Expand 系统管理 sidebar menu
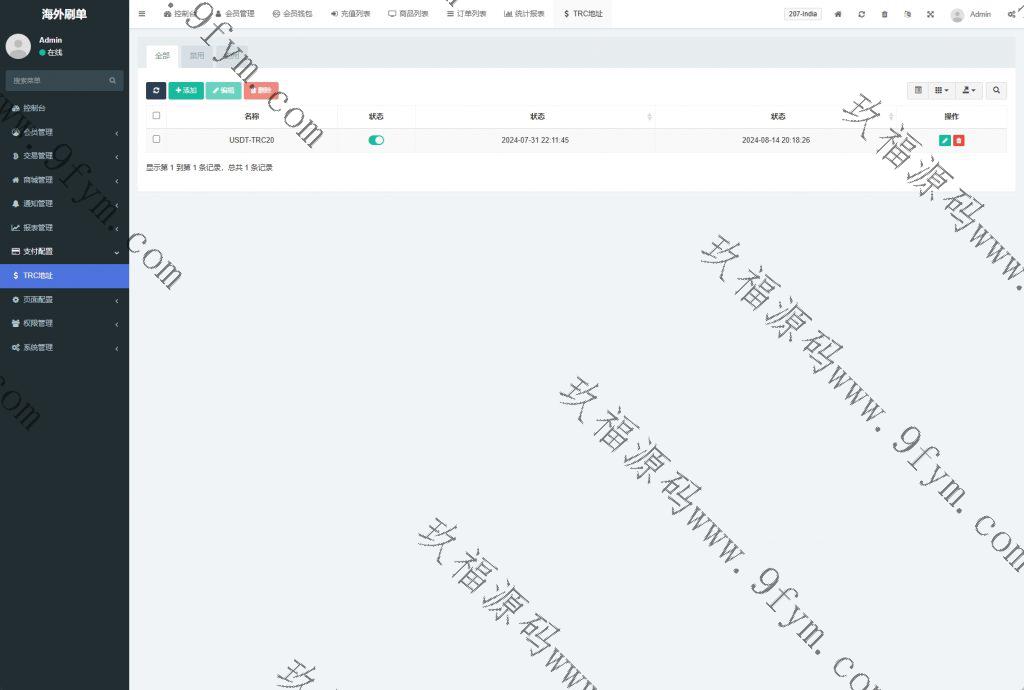The image size is (1024, 690). [64, 347]
